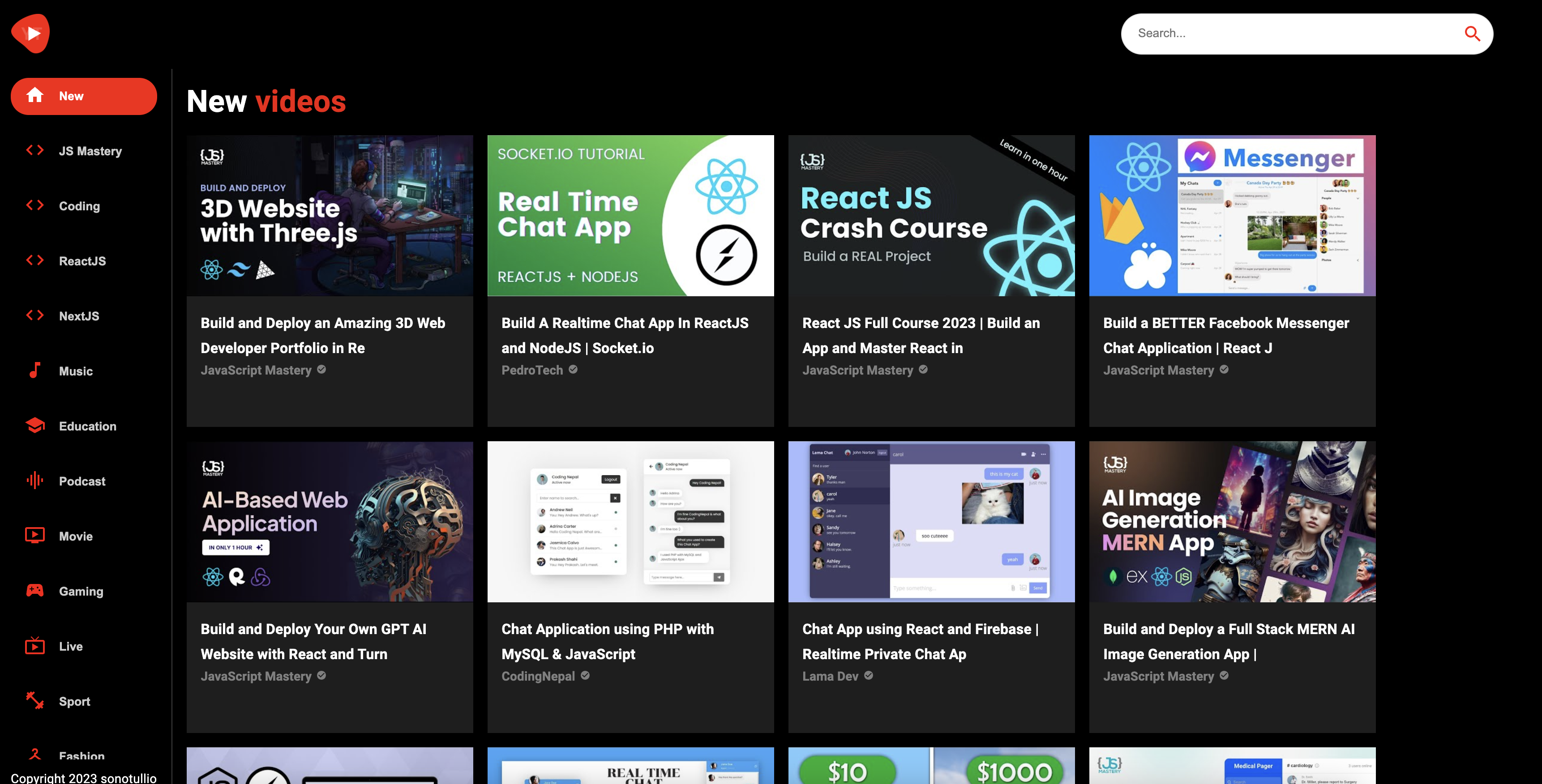Open 3D Website with Three.js thumbnail

click(x=329, y=215)
